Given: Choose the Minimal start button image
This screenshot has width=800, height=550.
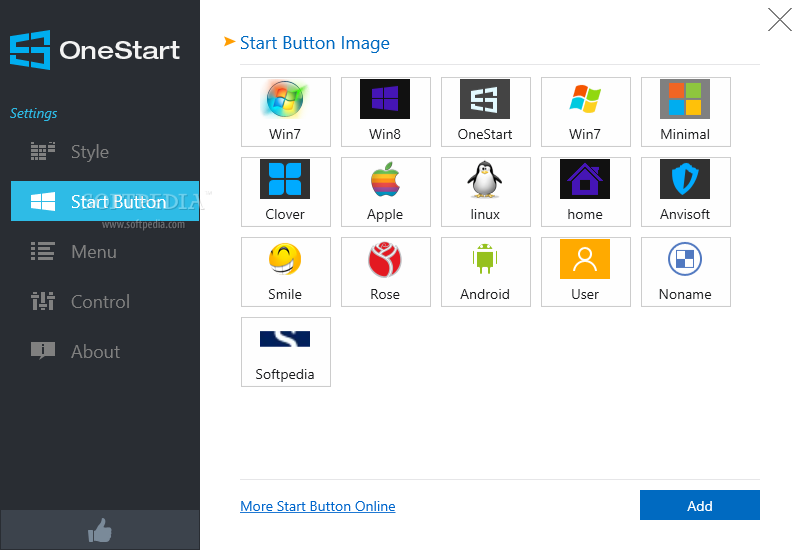Looking at the screenshot, I should click(686, 112).
